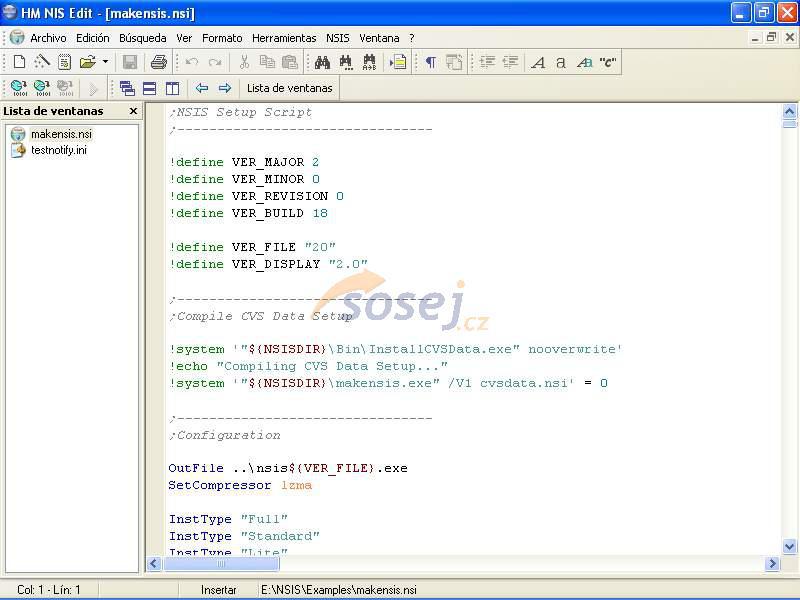
Task: Find next with binoculars dots icon
Action: tap(346, 62)
